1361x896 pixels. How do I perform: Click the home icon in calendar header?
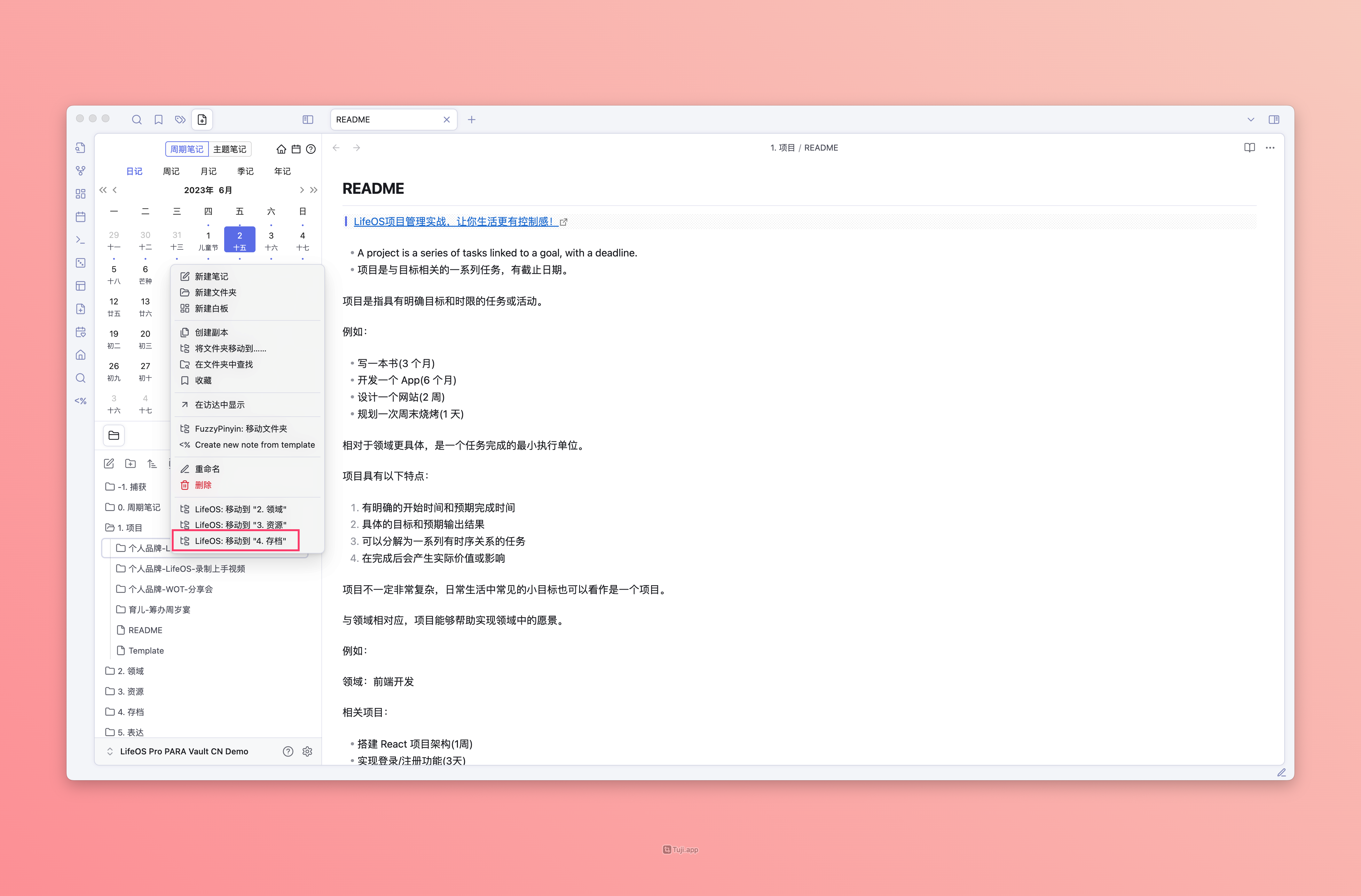tap(281, 149)
